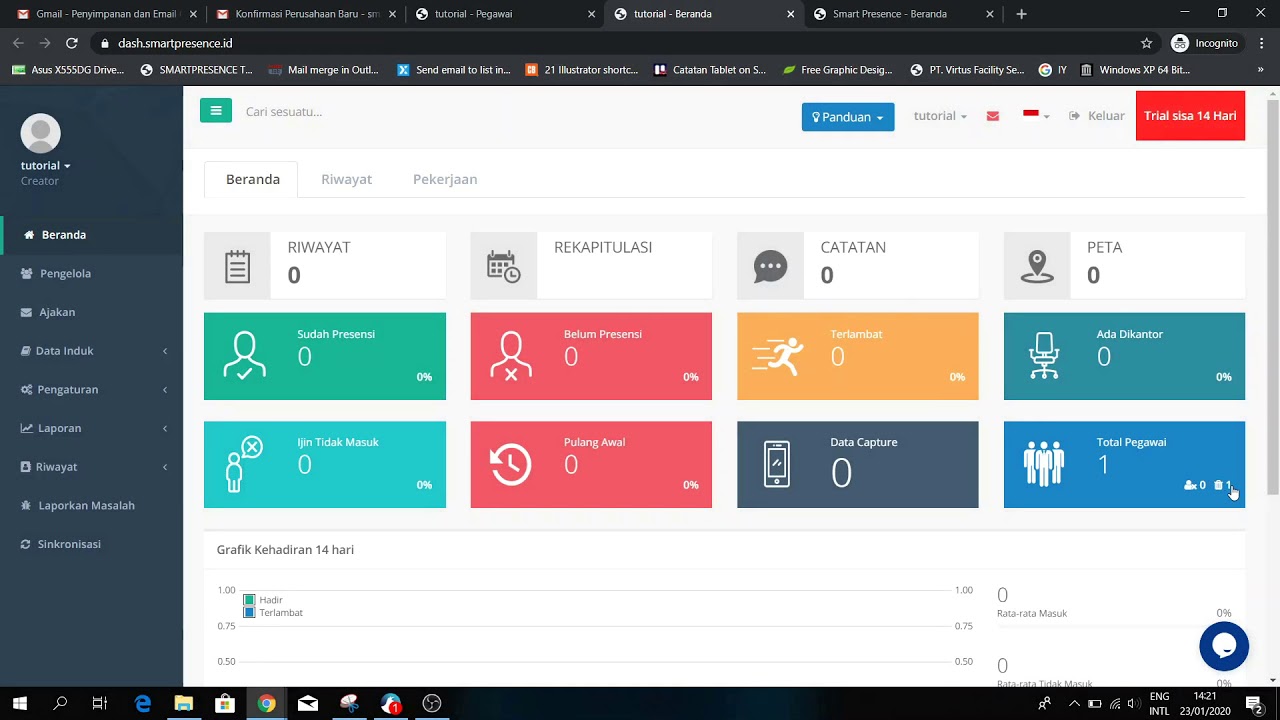Go to Pengelola in the sidebar
Screen dimensions: 1280x720
coord(92,274)
